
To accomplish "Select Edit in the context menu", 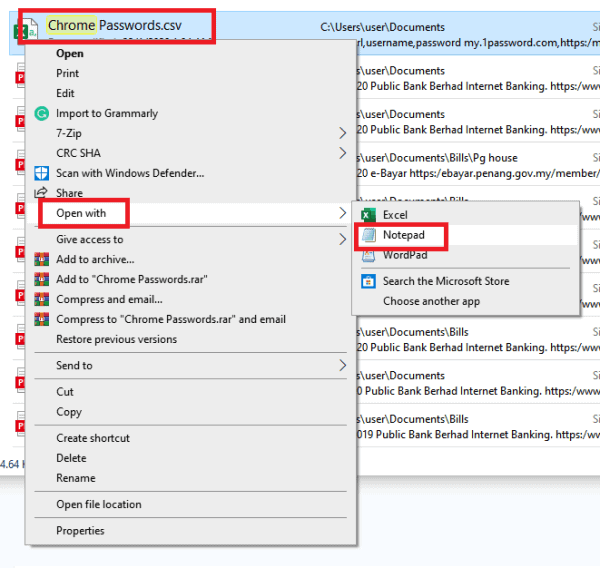I will (65, 93).
